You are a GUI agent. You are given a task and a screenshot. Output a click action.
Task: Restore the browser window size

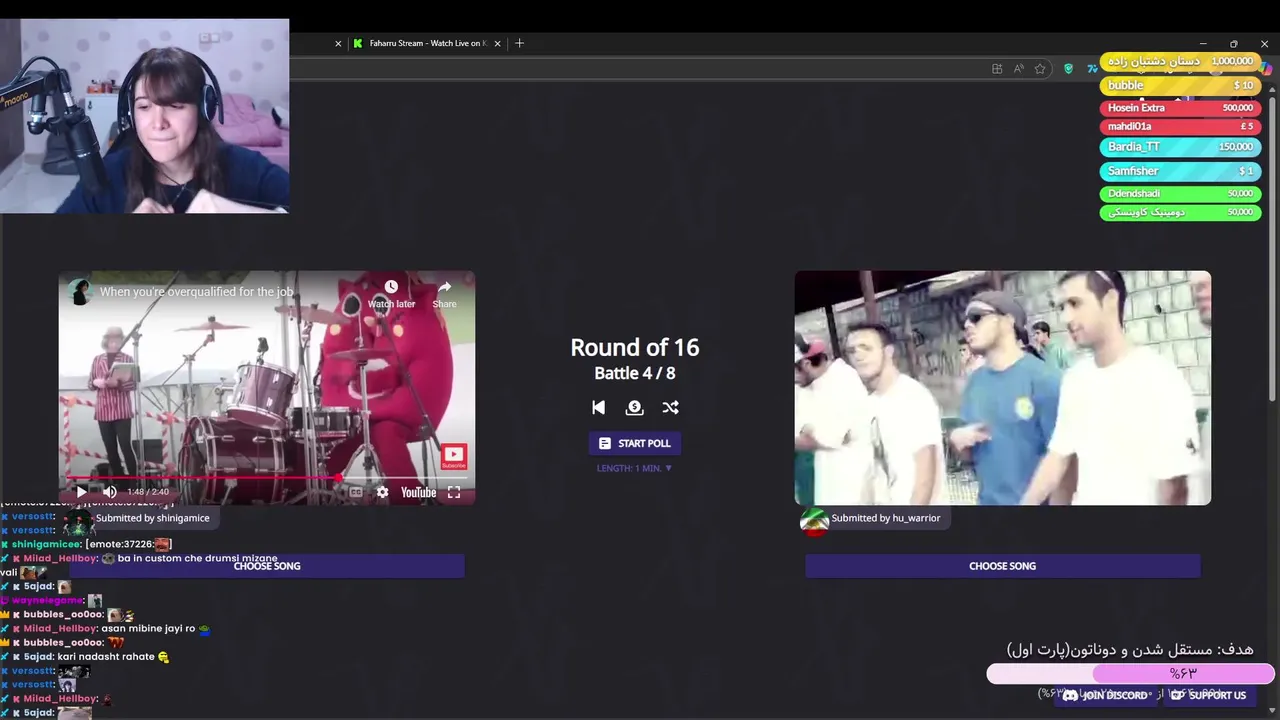(1234, 43)
